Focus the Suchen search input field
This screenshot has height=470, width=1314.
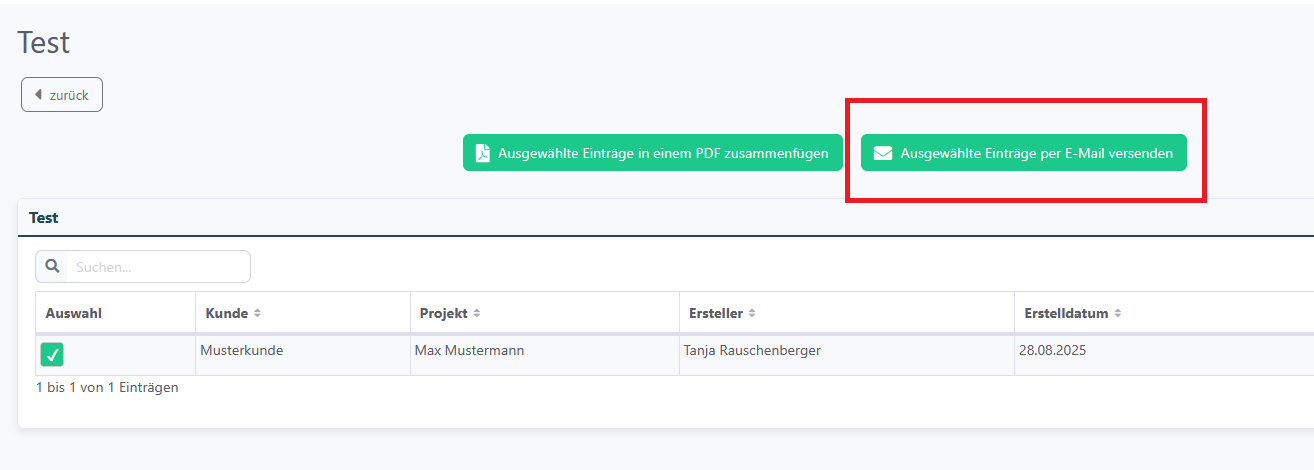[158, 267]
